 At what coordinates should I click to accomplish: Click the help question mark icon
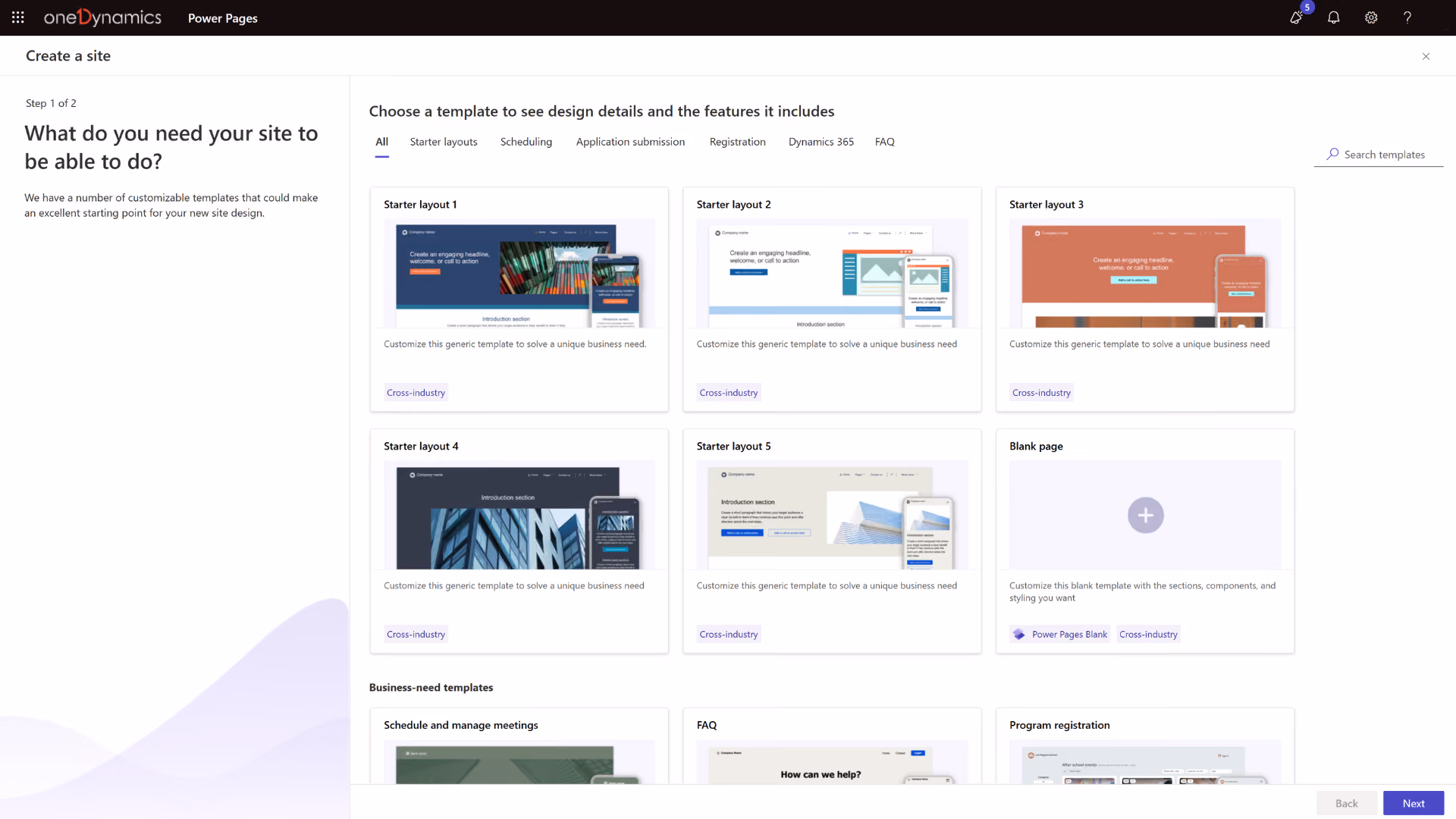point(1407,17)
